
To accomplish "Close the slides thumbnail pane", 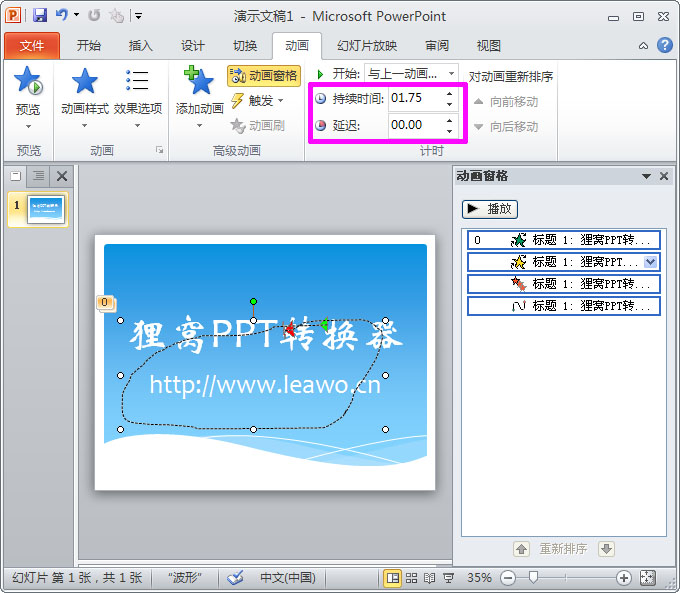I will click(x=62, y=176).
